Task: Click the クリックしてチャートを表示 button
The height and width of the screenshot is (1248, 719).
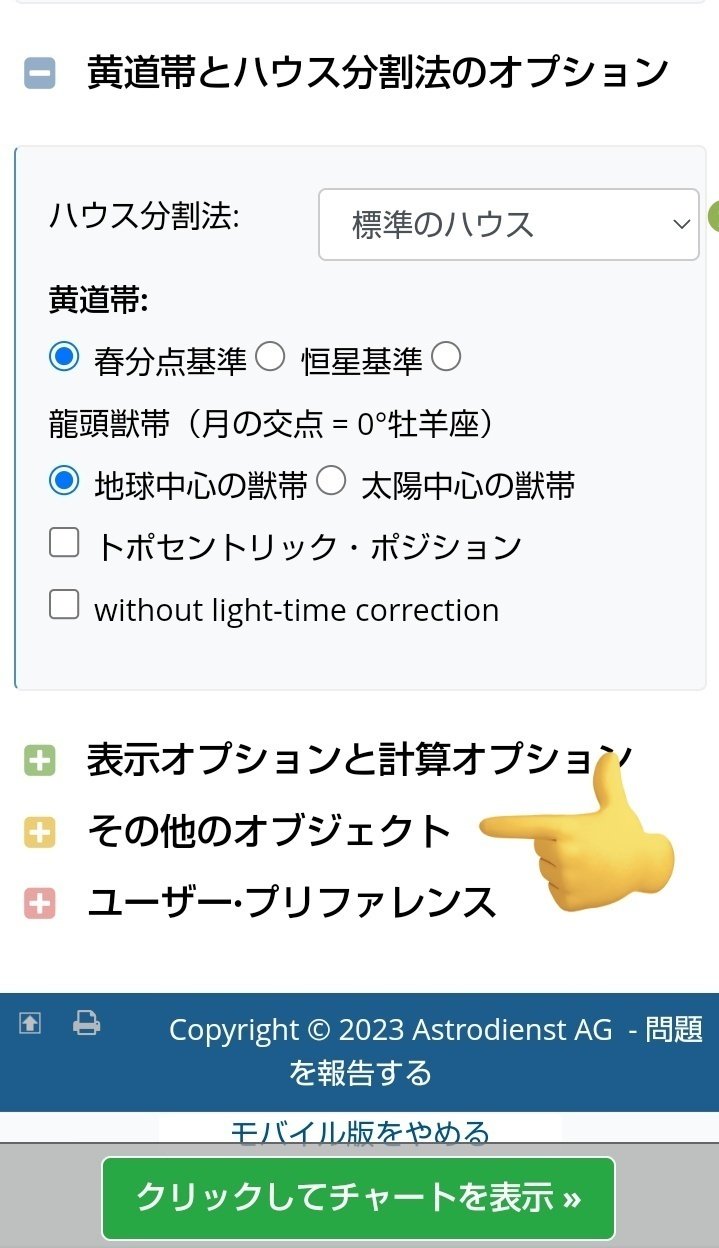Action: [x=359, y=1197]
